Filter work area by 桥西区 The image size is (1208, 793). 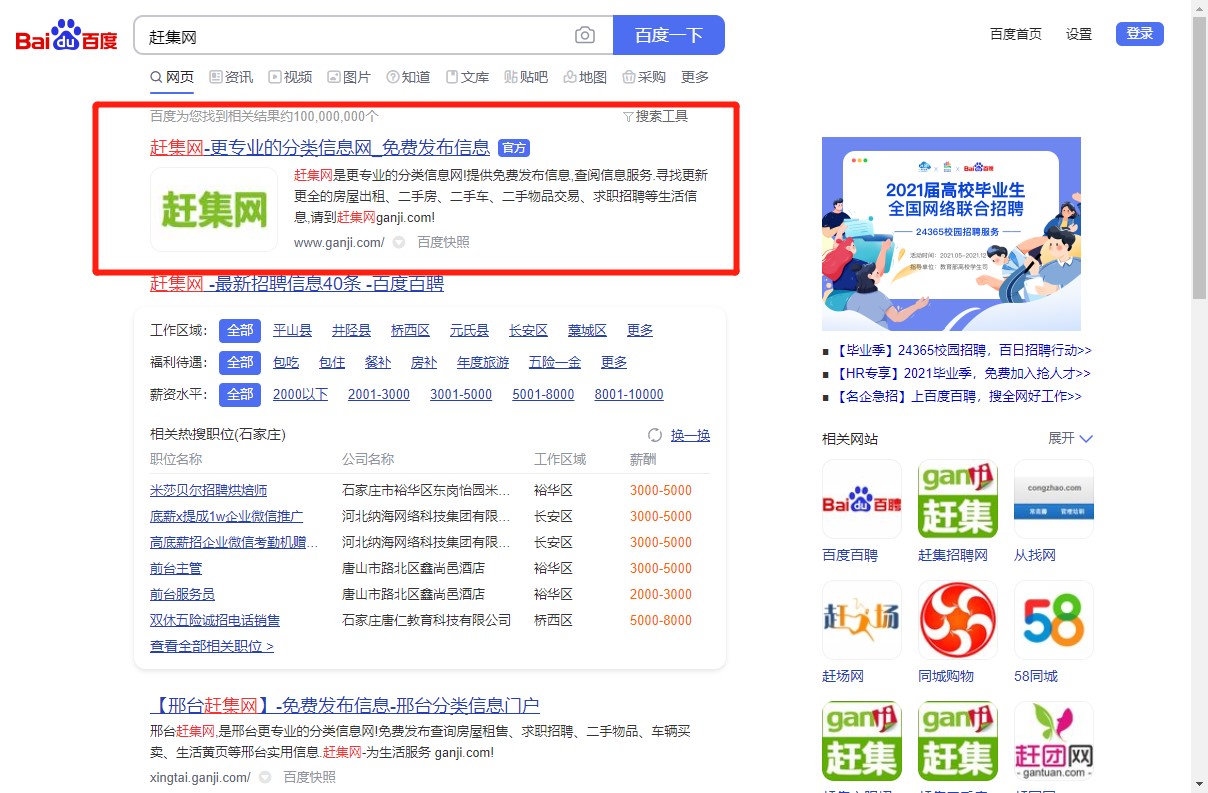[410, 331]
